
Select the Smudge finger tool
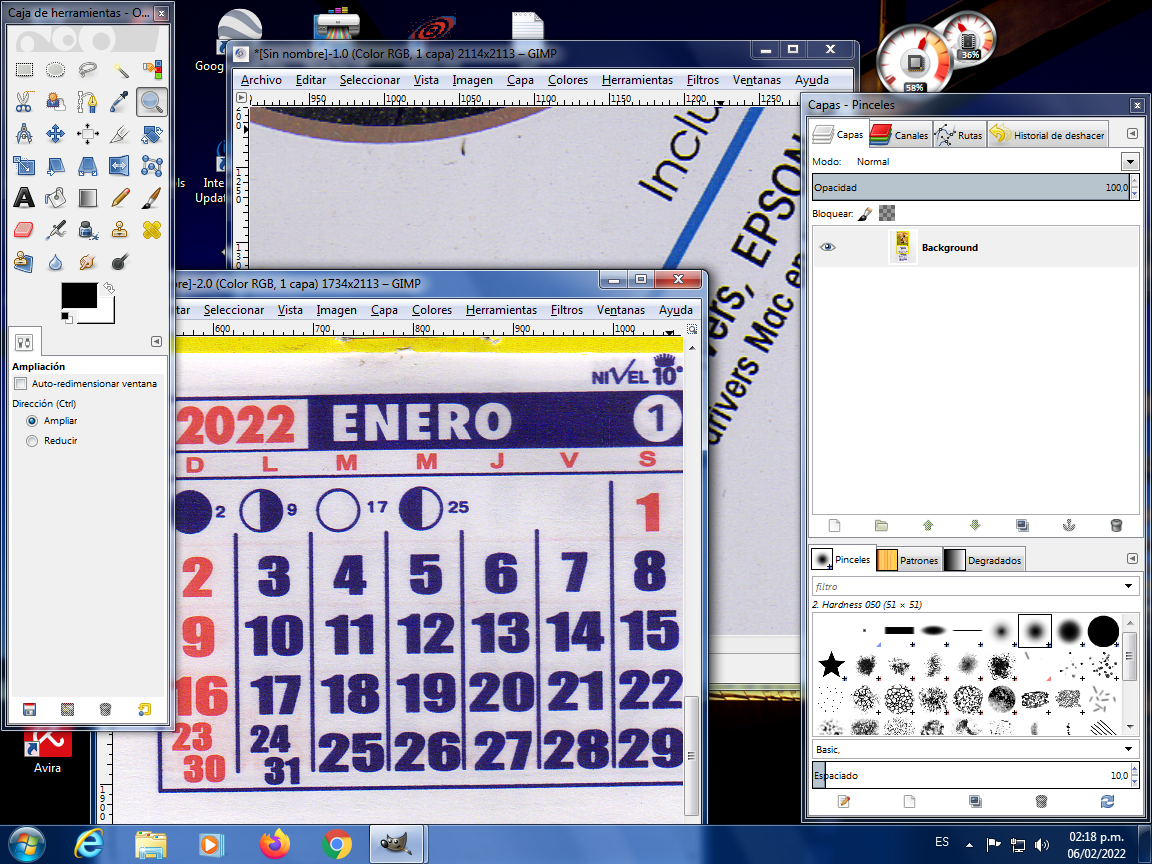(87, 262)
